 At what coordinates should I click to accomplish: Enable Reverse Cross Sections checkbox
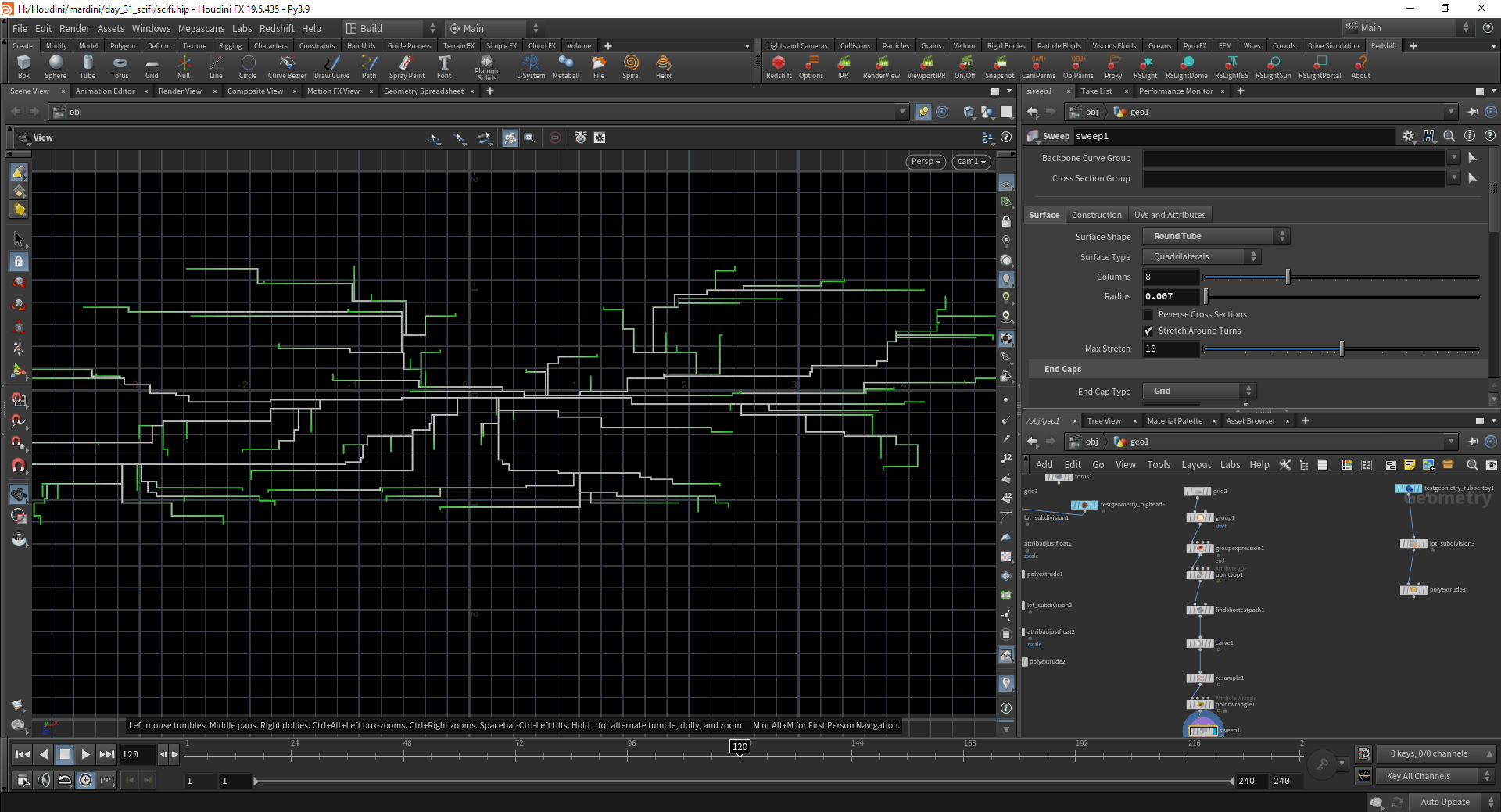pos(1148,315)
